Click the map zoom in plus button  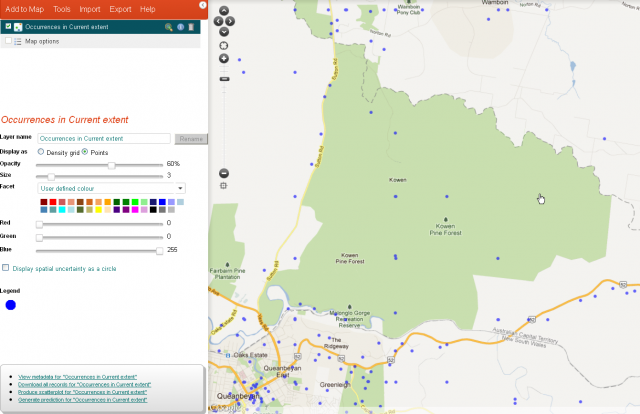[x=224, y=58]
